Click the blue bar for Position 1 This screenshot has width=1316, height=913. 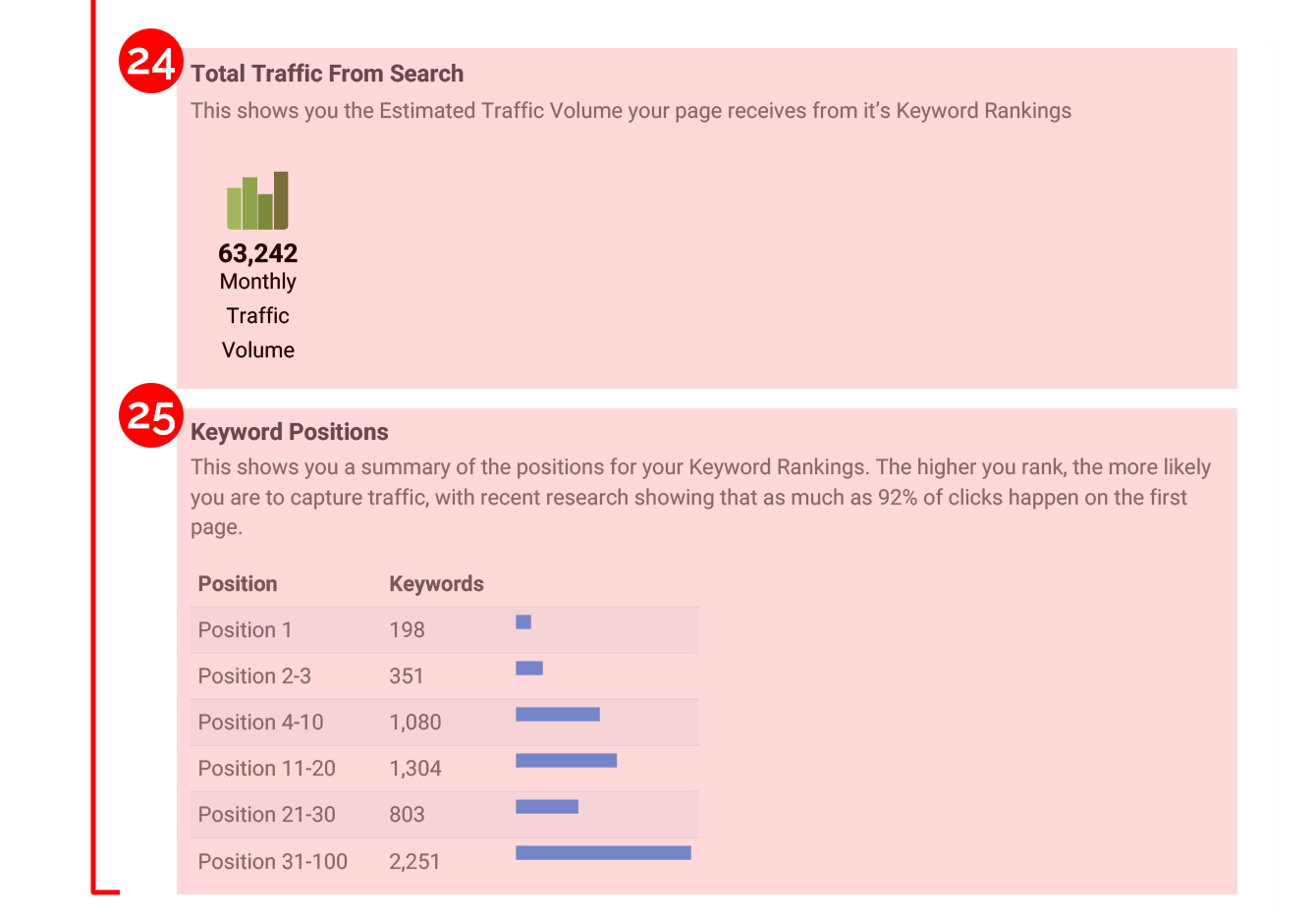point(523,622)
